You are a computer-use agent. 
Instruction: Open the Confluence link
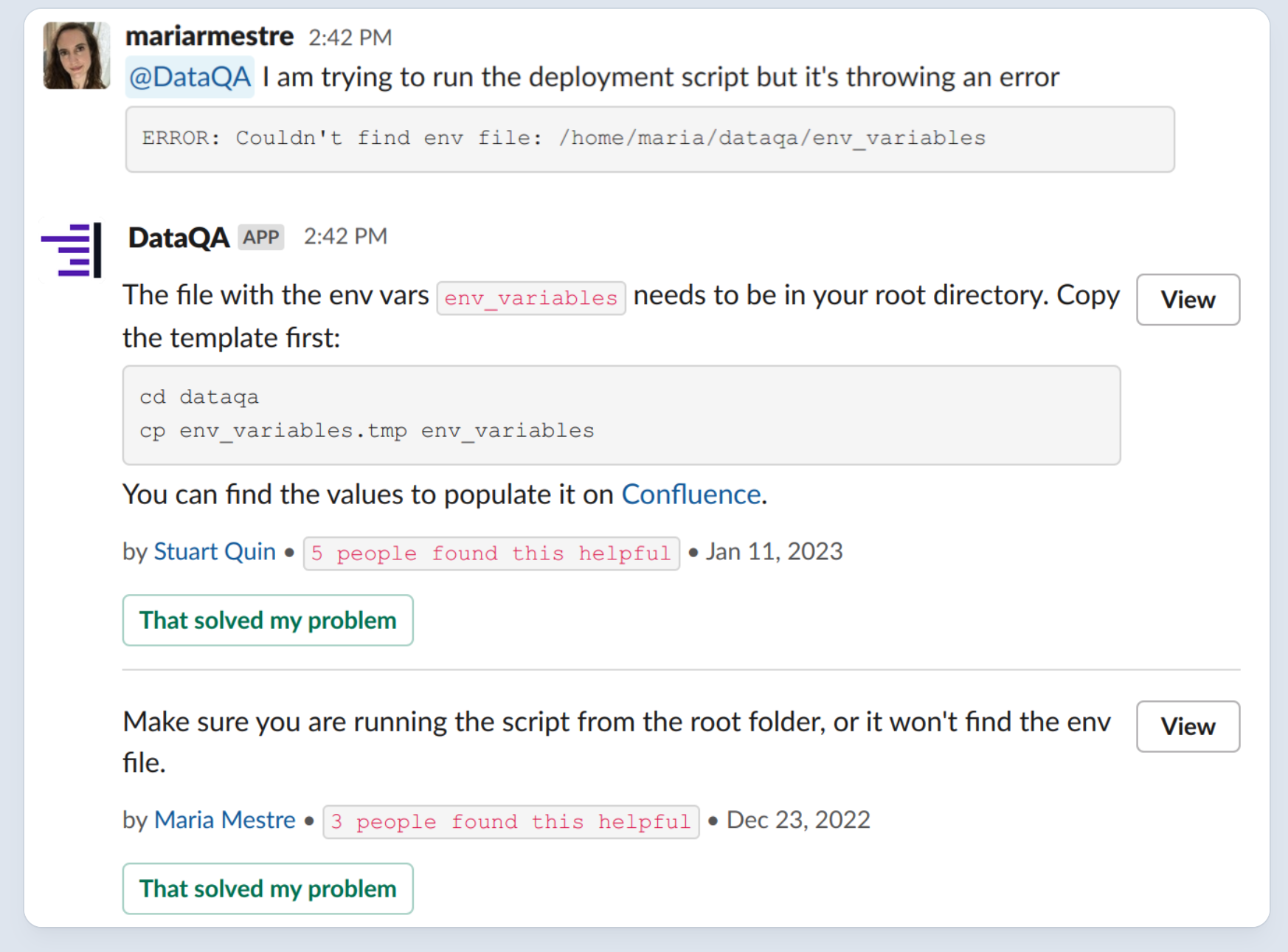(x=690, y=494)
